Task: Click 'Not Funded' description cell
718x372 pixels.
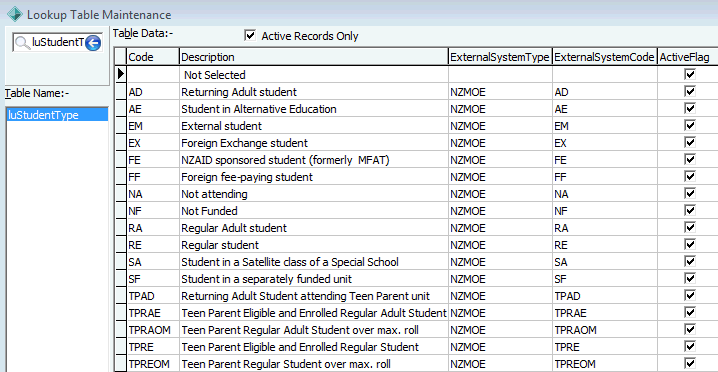Action: (313, 211)
